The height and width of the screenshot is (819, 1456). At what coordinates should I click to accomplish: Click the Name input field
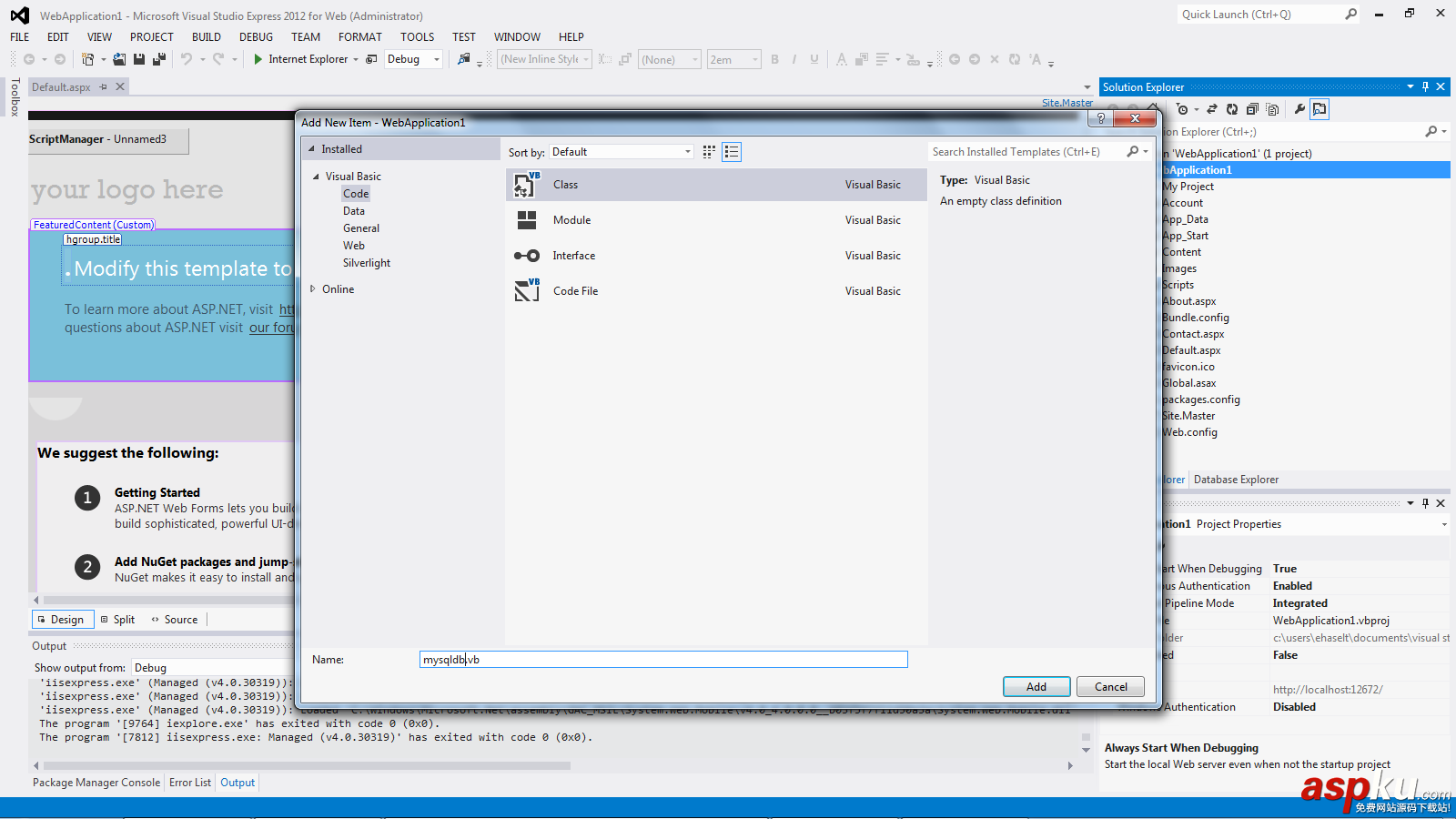(x=663, y=660)
